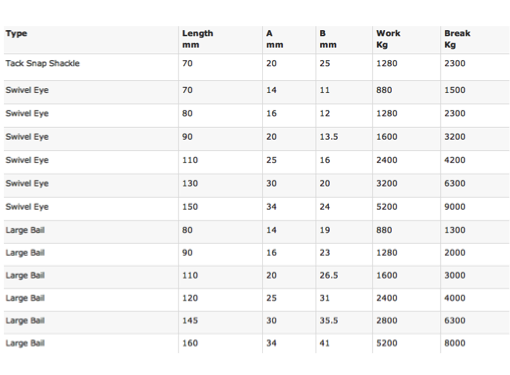Click the 4200 break load cell
Image resolution: width=510 pixels, height=375 pixels.
pyautogui.click(x=455, y=160)
